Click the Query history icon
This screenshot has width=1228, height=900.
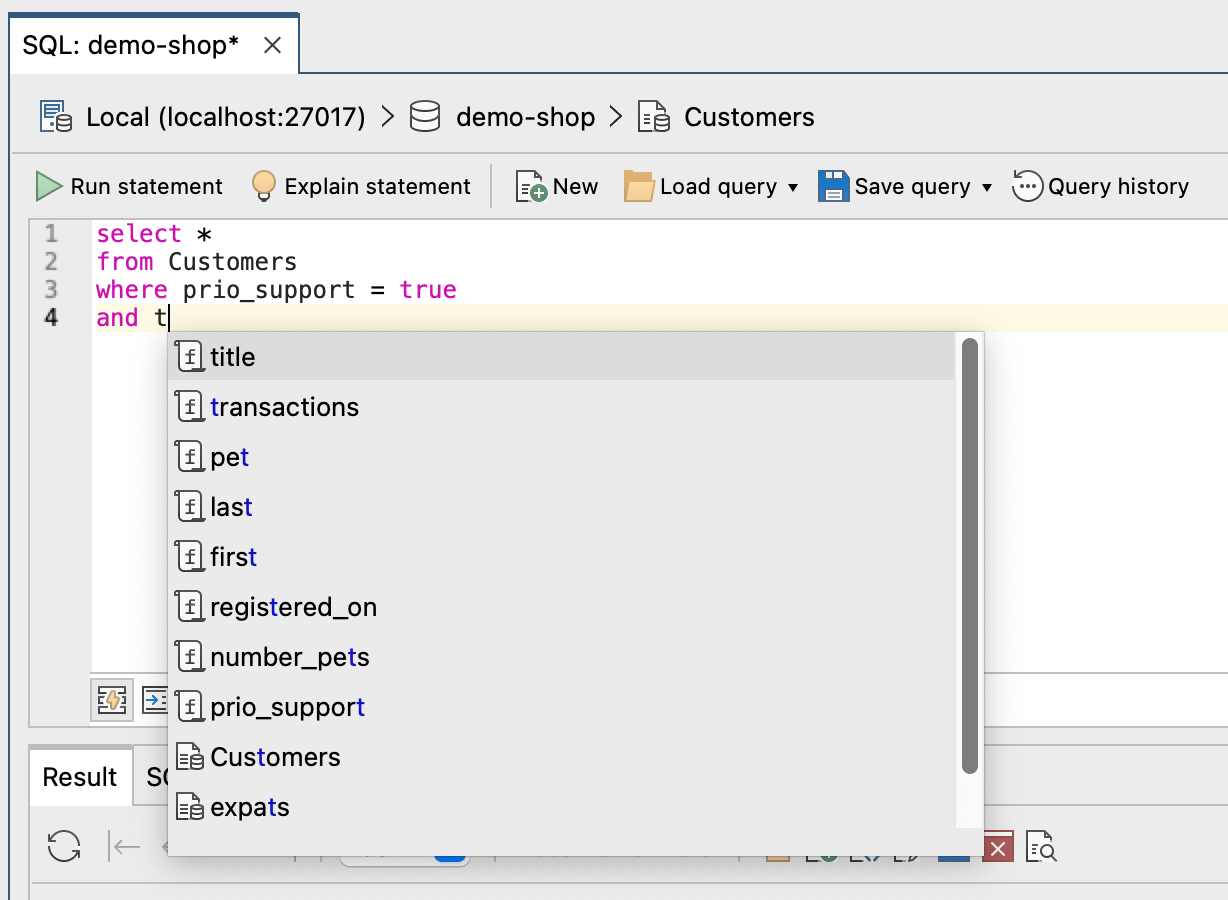tap(1027, 187)
